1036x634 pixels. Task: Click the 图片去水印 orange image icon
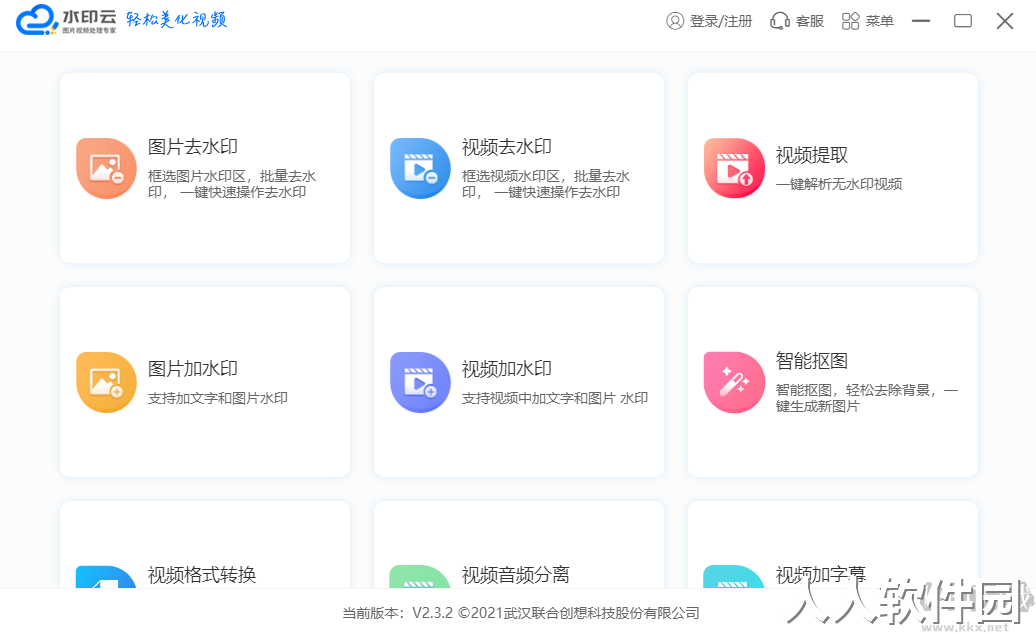[106, 168]
